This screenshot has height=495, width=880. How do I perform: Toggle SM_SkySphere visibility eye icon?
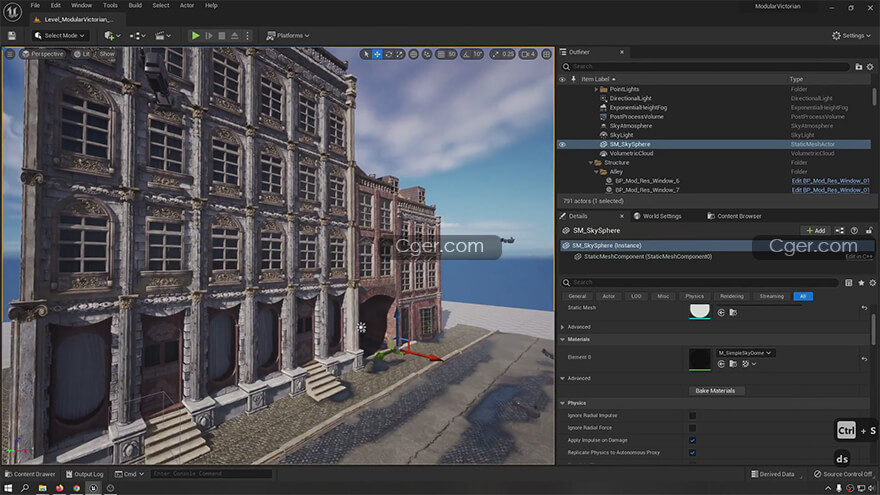(562, 144)
